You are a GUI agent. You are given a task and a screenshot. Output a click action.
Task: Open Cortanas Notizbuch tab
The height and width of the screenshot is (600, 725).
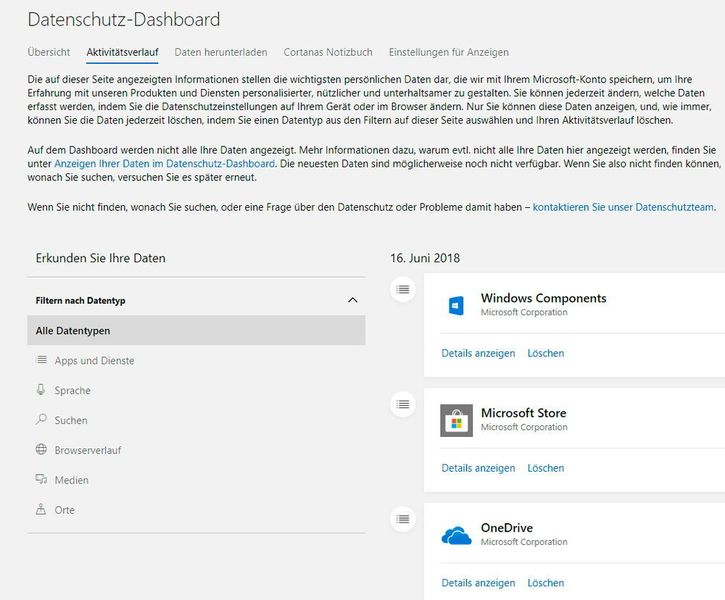[x=328, y=52]
